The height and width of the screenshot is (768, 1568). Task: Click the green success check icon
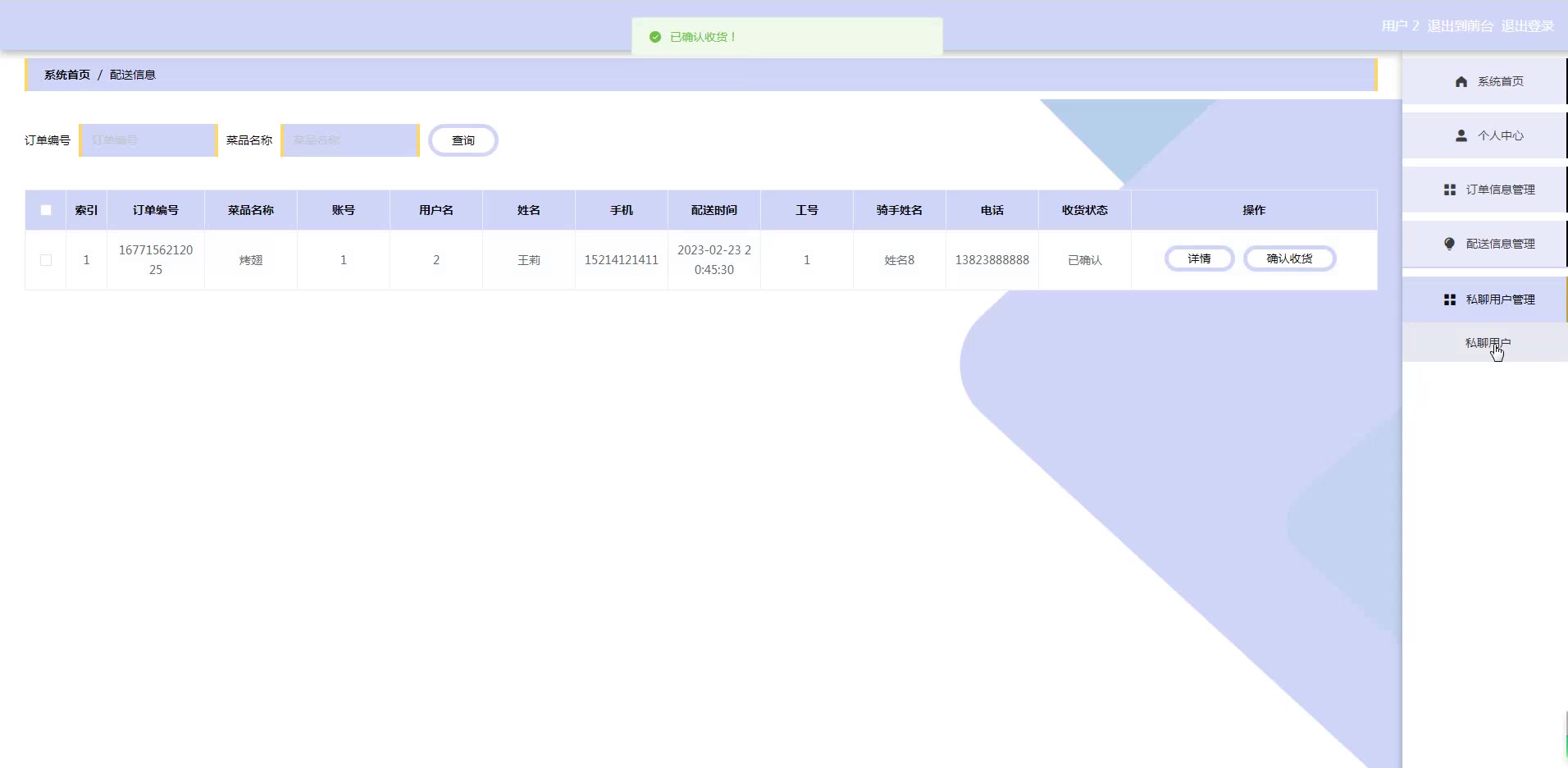(654, 37)
